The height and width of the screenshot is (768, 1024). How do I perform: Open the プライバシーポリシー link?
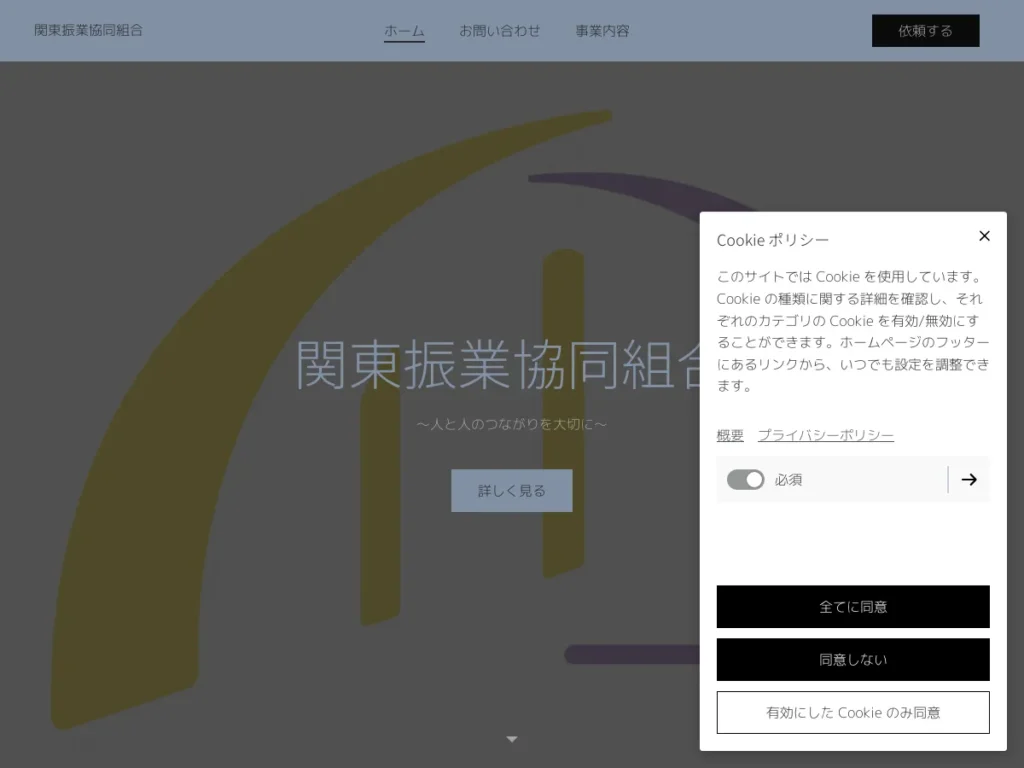825,435
